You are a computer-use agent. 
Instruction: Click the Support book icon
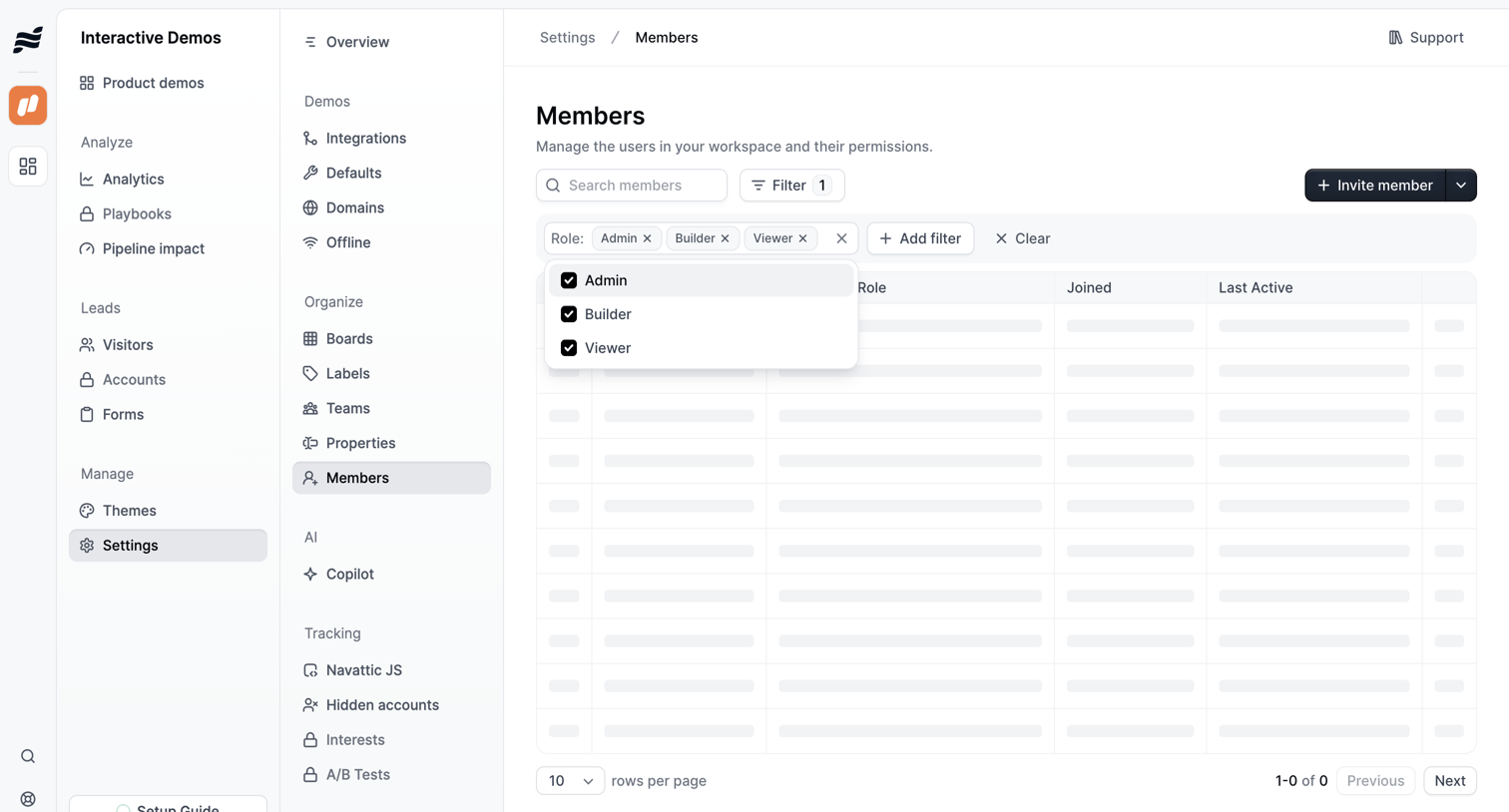[1395, 38]
